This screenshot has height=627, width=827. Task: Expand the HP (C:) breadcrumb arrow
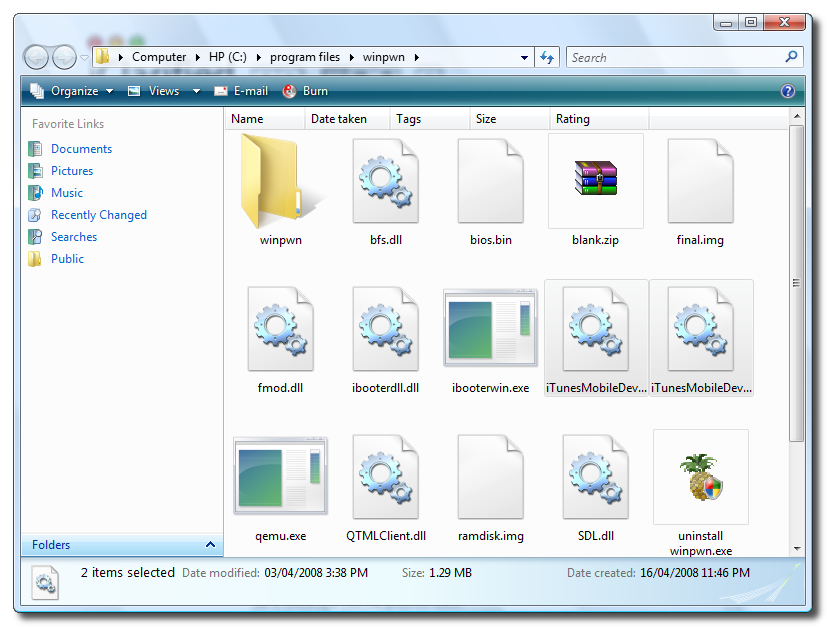pyautogui.click(x=258, y=57)
